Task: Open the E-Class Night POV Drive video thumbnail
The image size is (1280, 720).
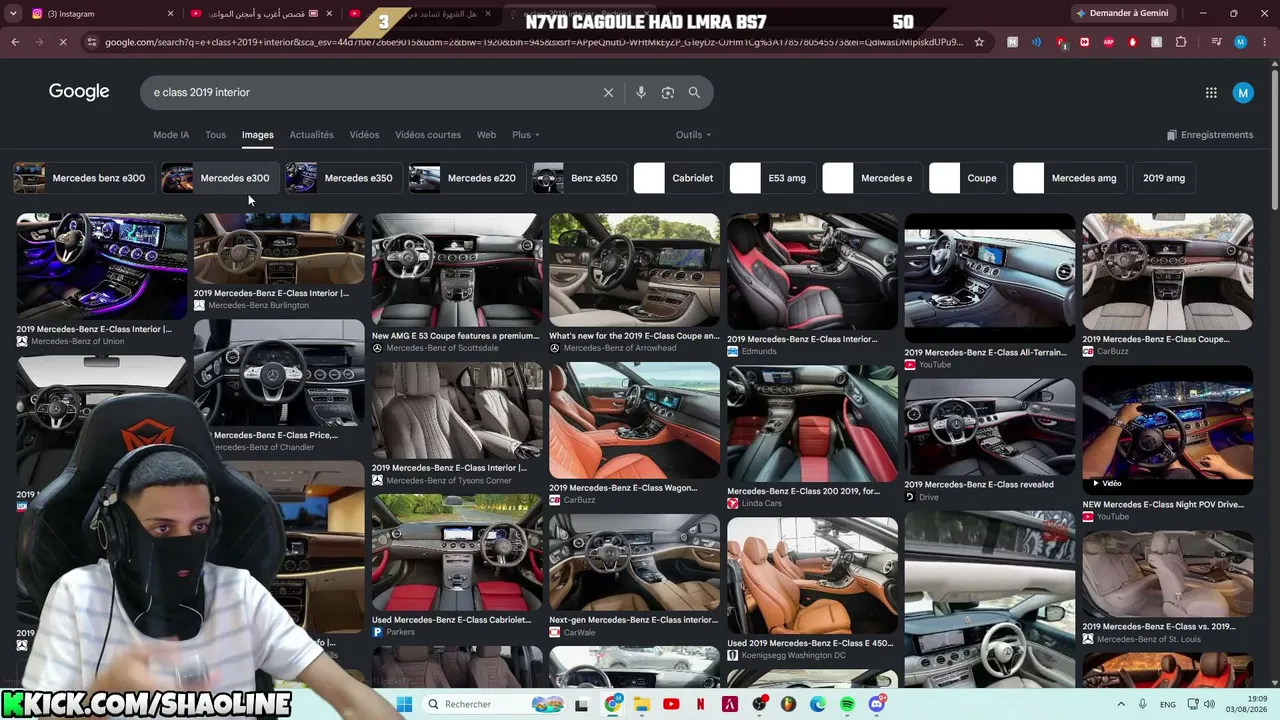Action: click(1167, 430)
